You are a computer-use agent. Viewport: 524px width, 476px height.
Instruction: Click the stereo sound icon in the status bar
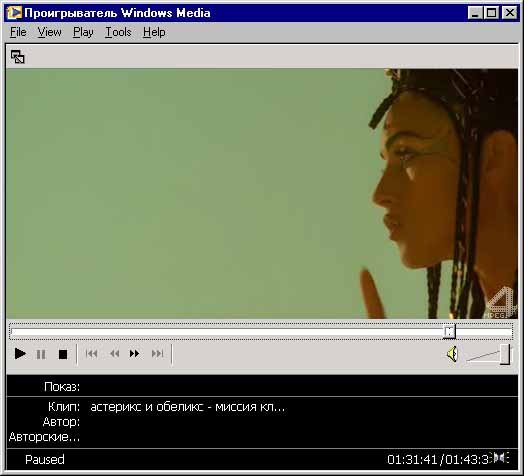[500, 457]
